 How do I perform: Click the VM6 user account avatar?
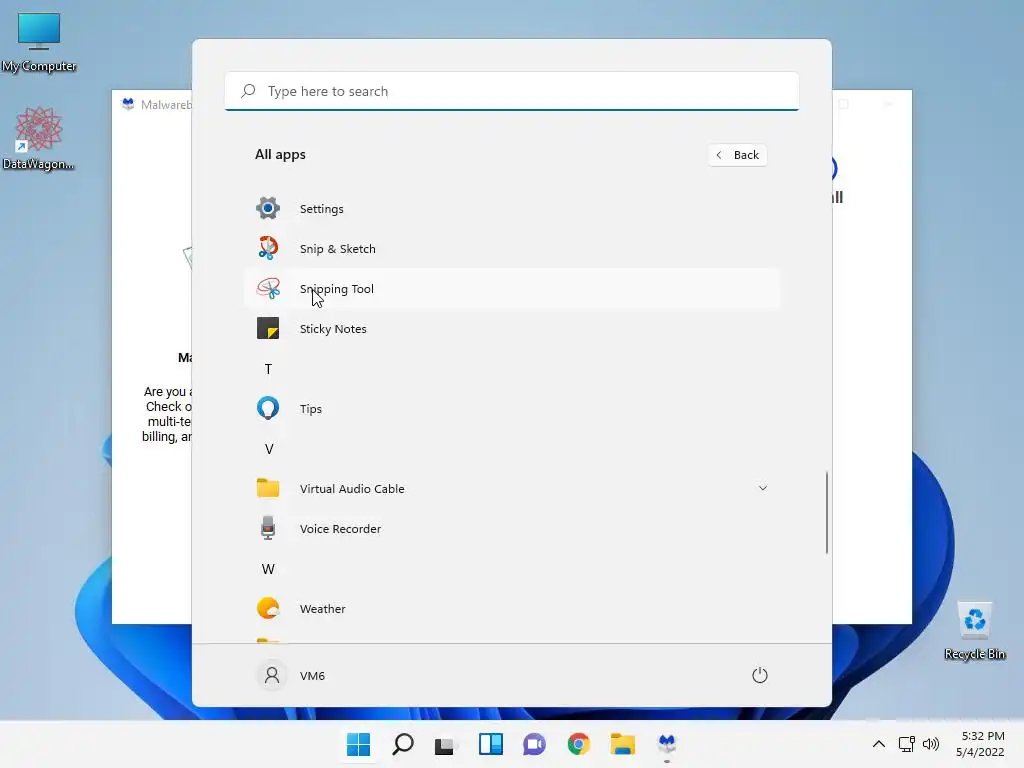272,675
